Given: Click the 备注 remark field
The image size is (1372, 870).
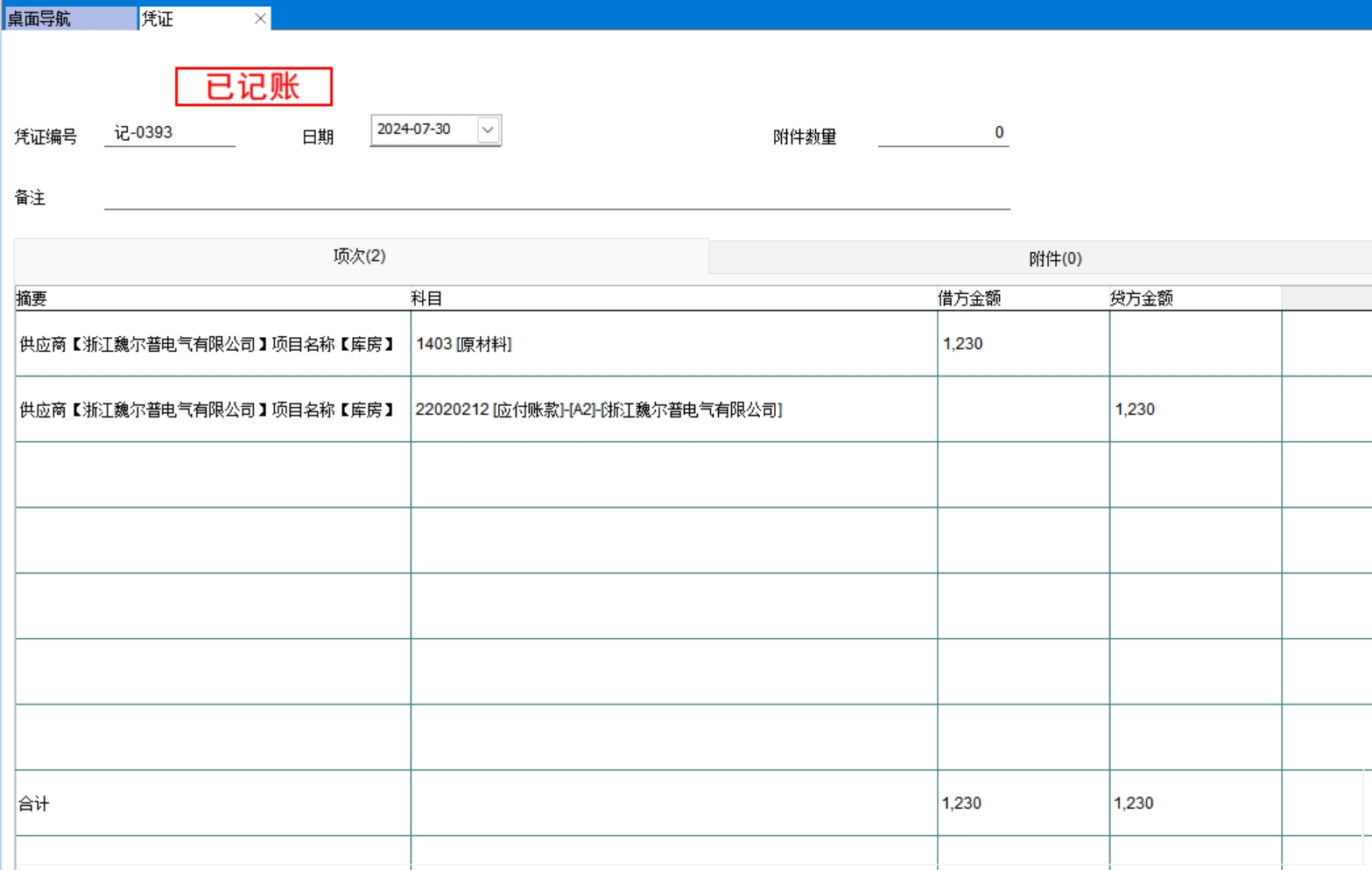Looking at the screenshot, I should (556, 198).
